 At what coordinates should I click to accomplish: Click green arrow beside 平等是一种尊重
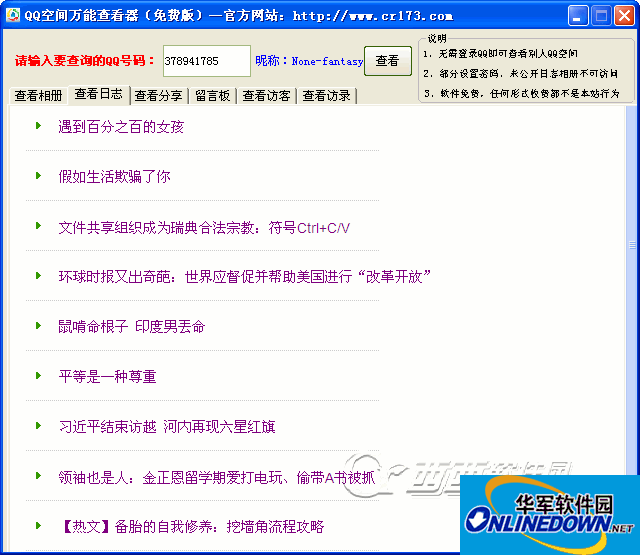[x=38, y=375]
